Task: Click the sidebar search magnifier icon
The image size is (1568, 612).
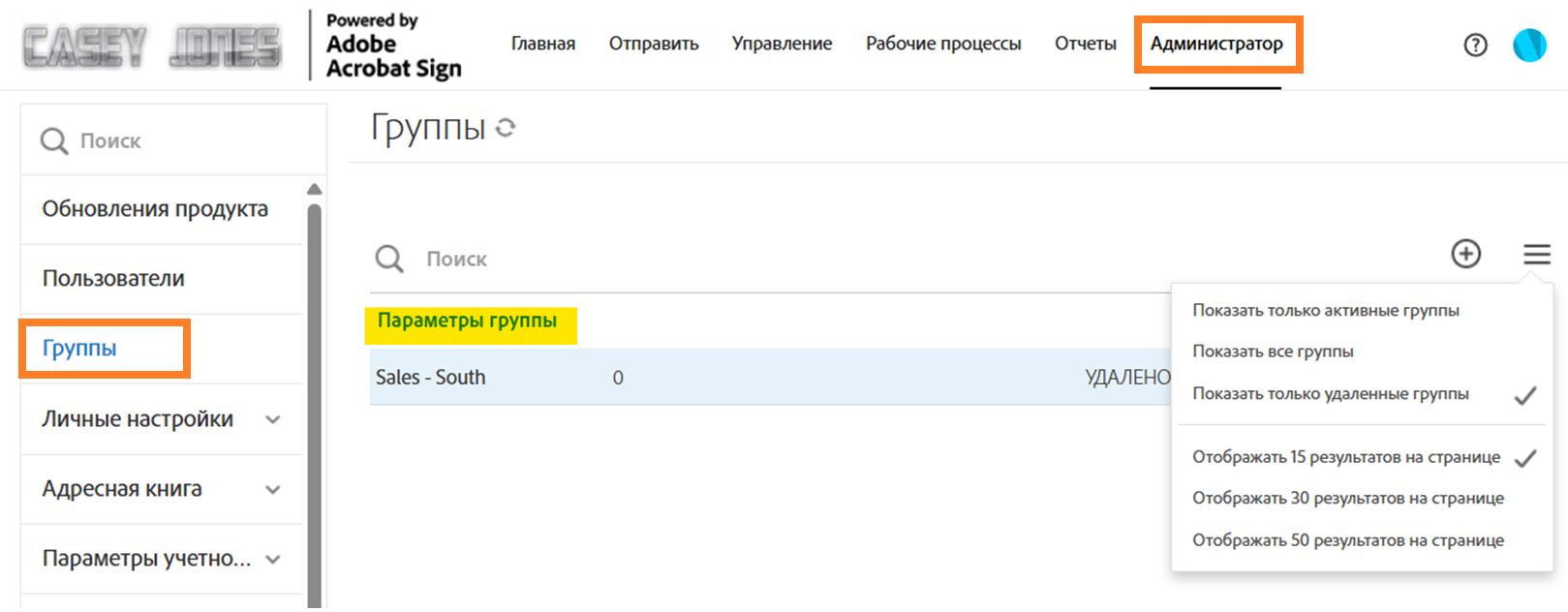Action: pyautogui.click(x=54, y=141)
